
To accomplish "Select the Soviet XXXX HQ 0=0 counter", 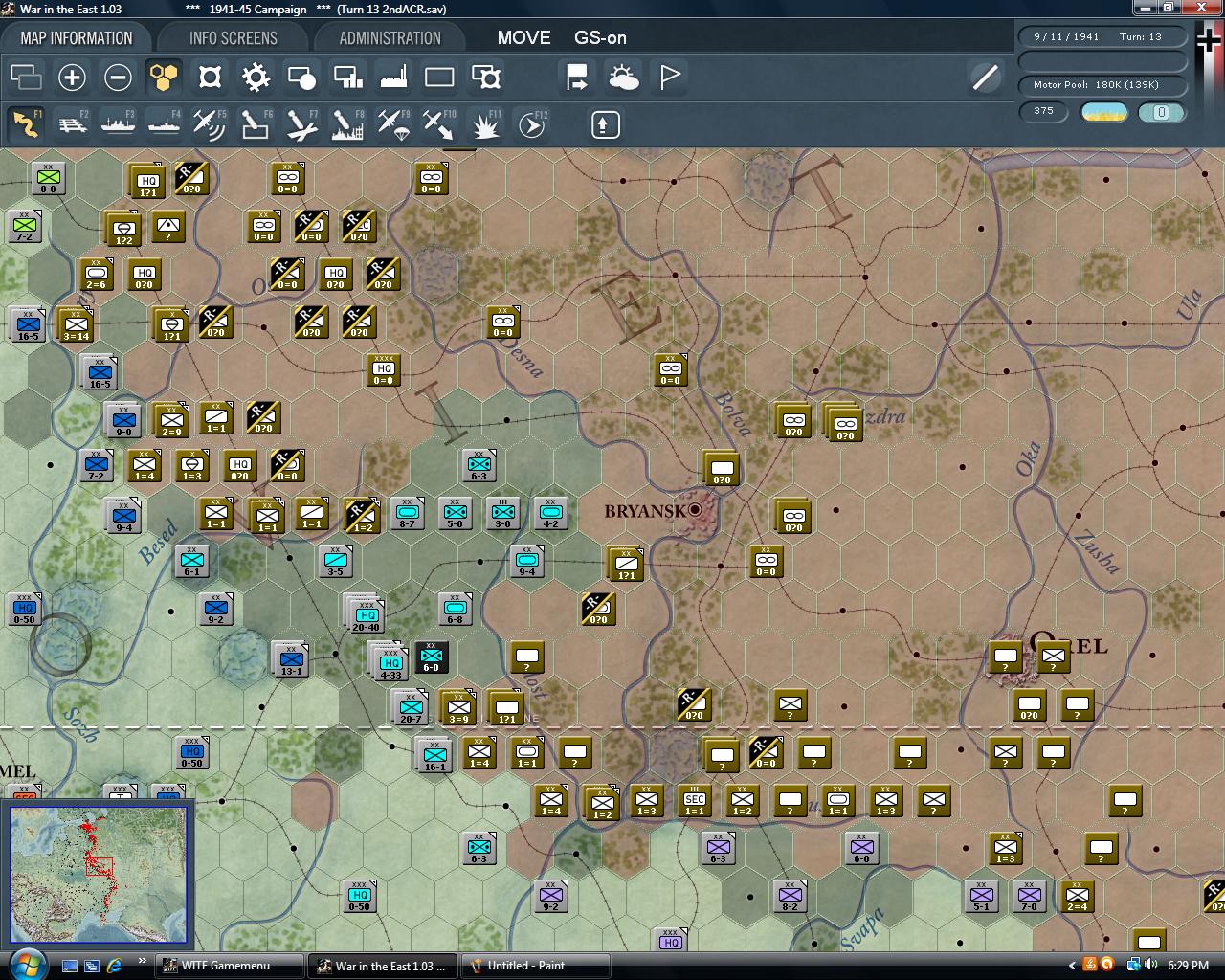I will tap(384, 369).
